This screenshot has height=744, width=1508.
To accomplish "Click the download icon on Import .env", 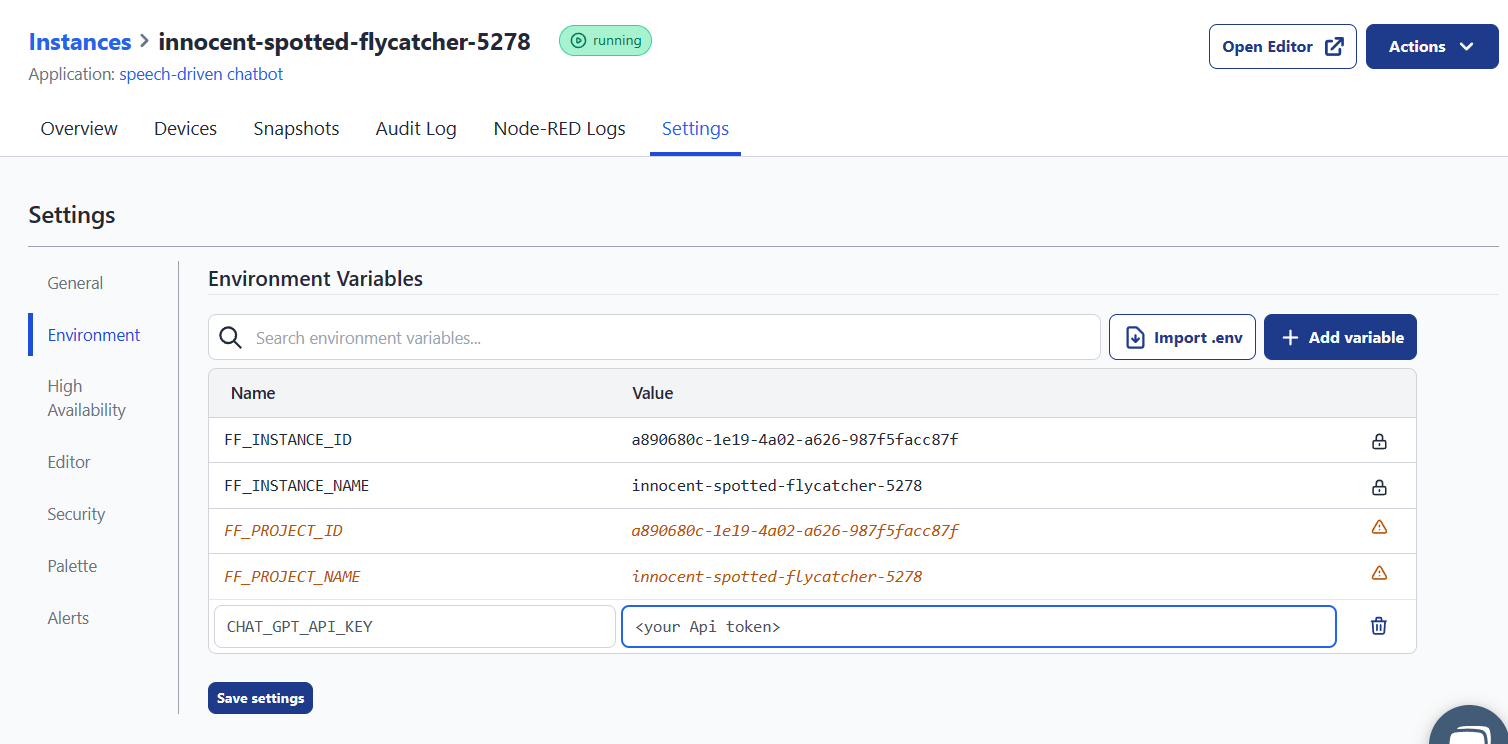I will coord(1133,337).
